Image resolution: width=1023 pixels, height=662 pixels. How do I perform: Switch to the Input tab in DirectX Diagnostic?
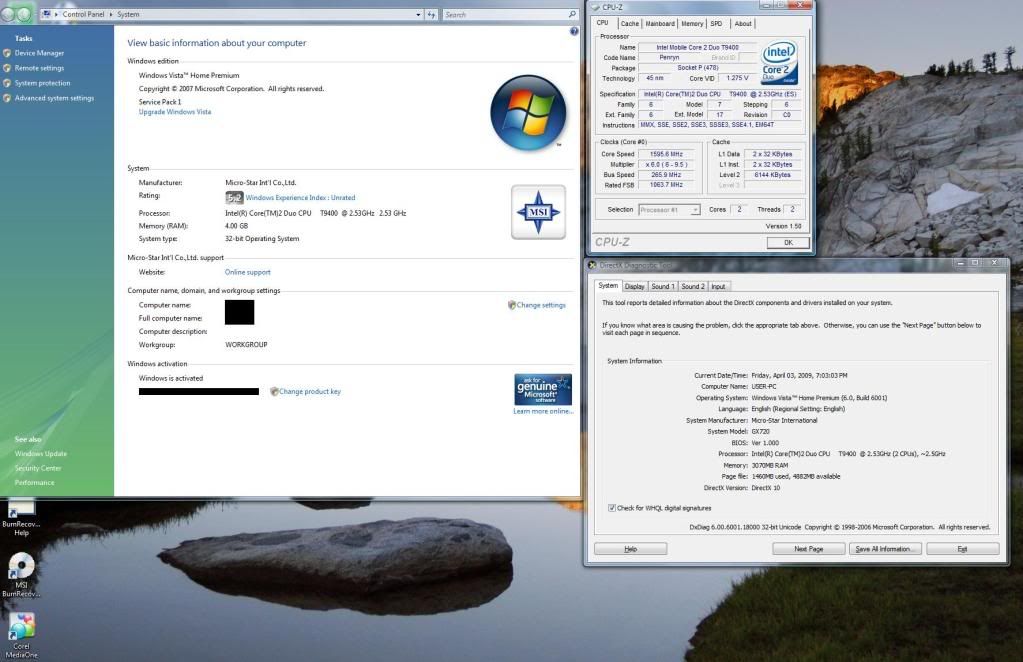(x=718, y=286)
